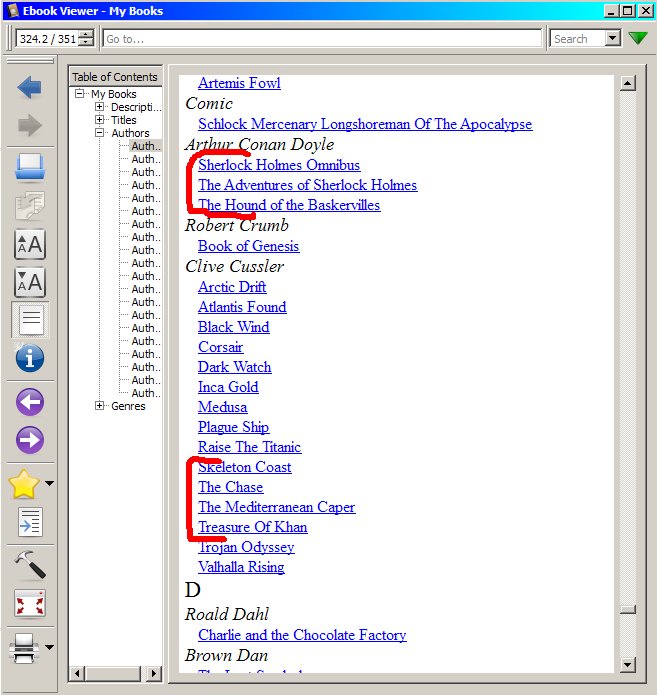
Task: Click the Print icon
Action: point(23,648)
